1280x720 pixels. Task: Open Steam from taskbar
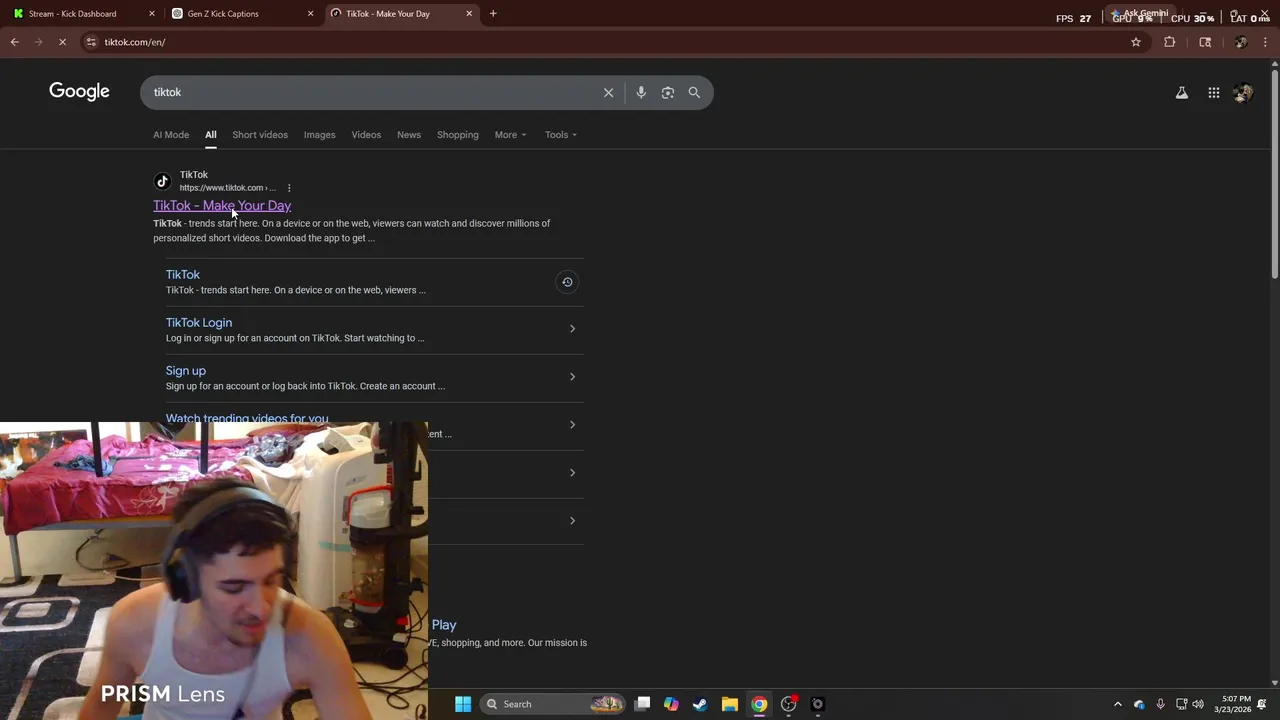700,704
